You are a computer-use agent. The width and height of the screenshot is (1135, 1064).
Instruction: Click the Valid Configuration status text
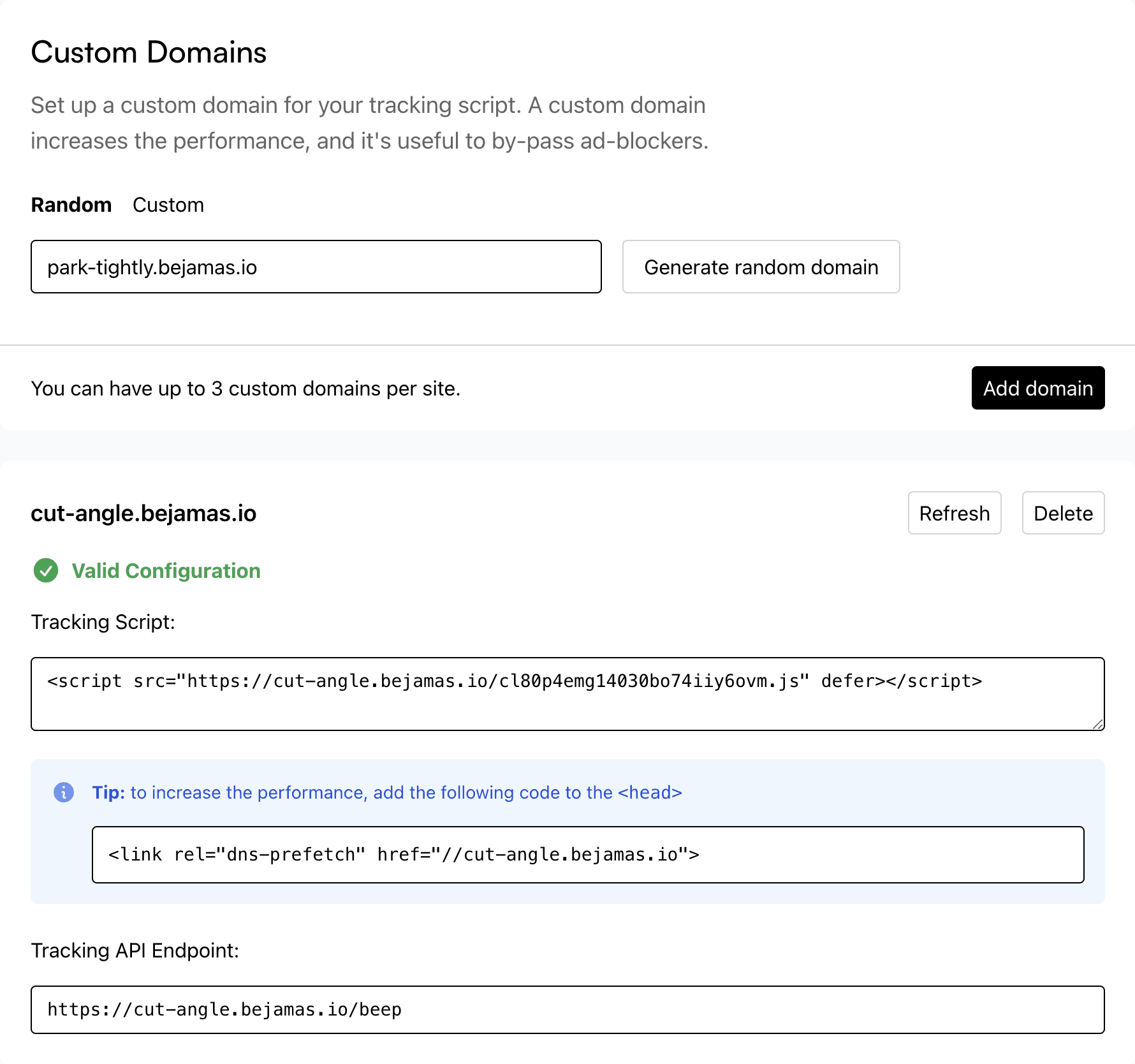[166, 570]
